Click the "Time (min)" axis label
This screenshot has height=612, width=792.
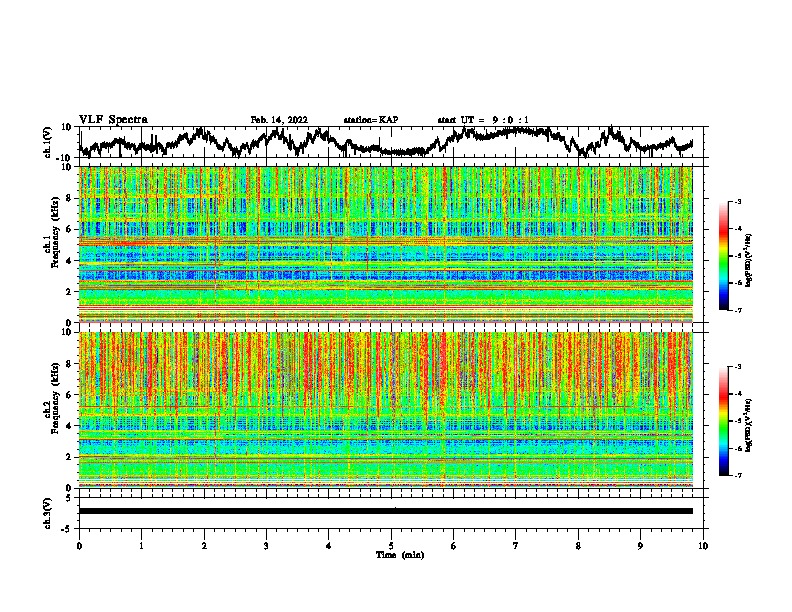400,555
